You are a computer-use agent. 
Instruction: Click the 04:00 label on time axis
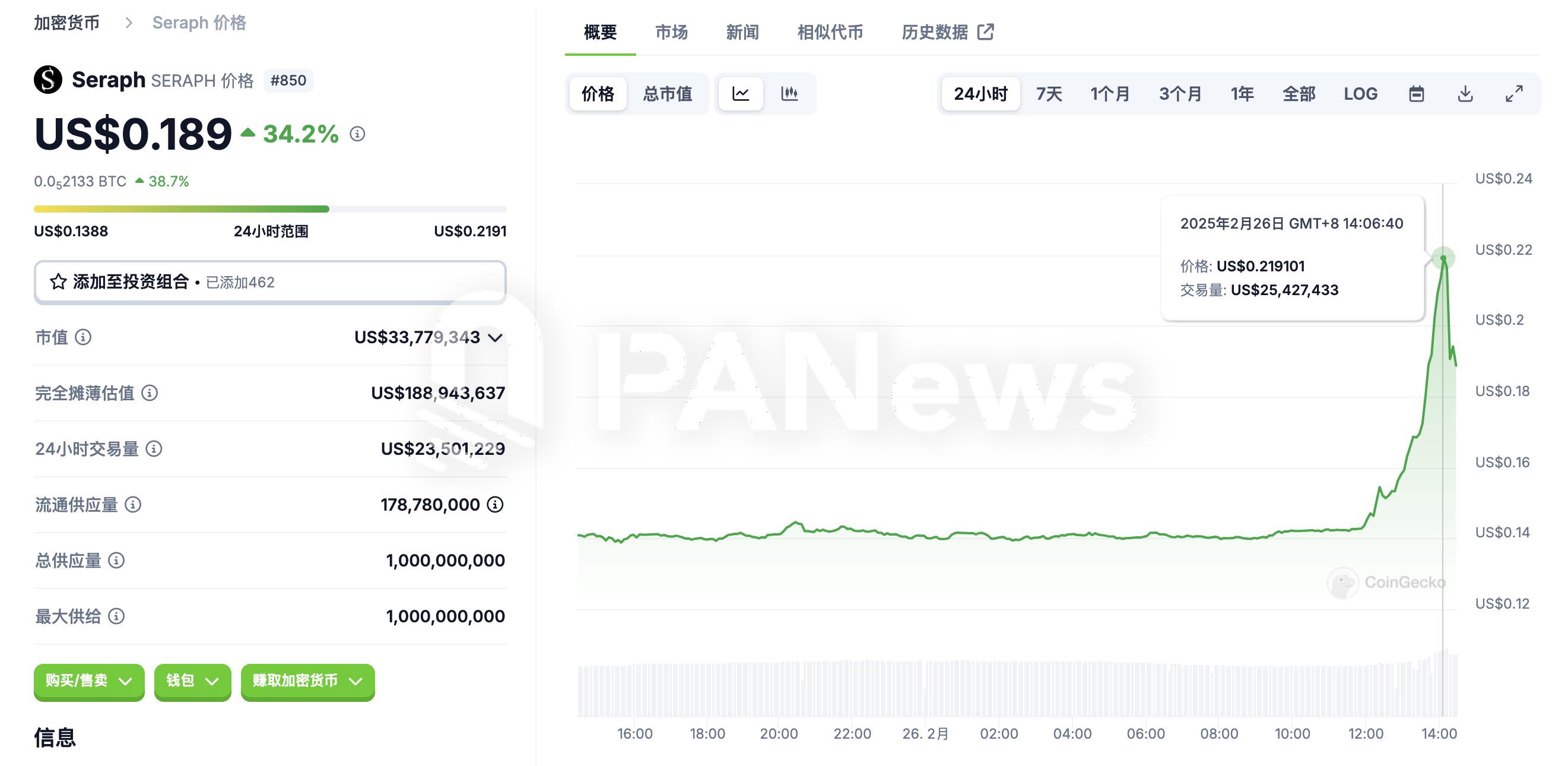[x=1072, y=734]
